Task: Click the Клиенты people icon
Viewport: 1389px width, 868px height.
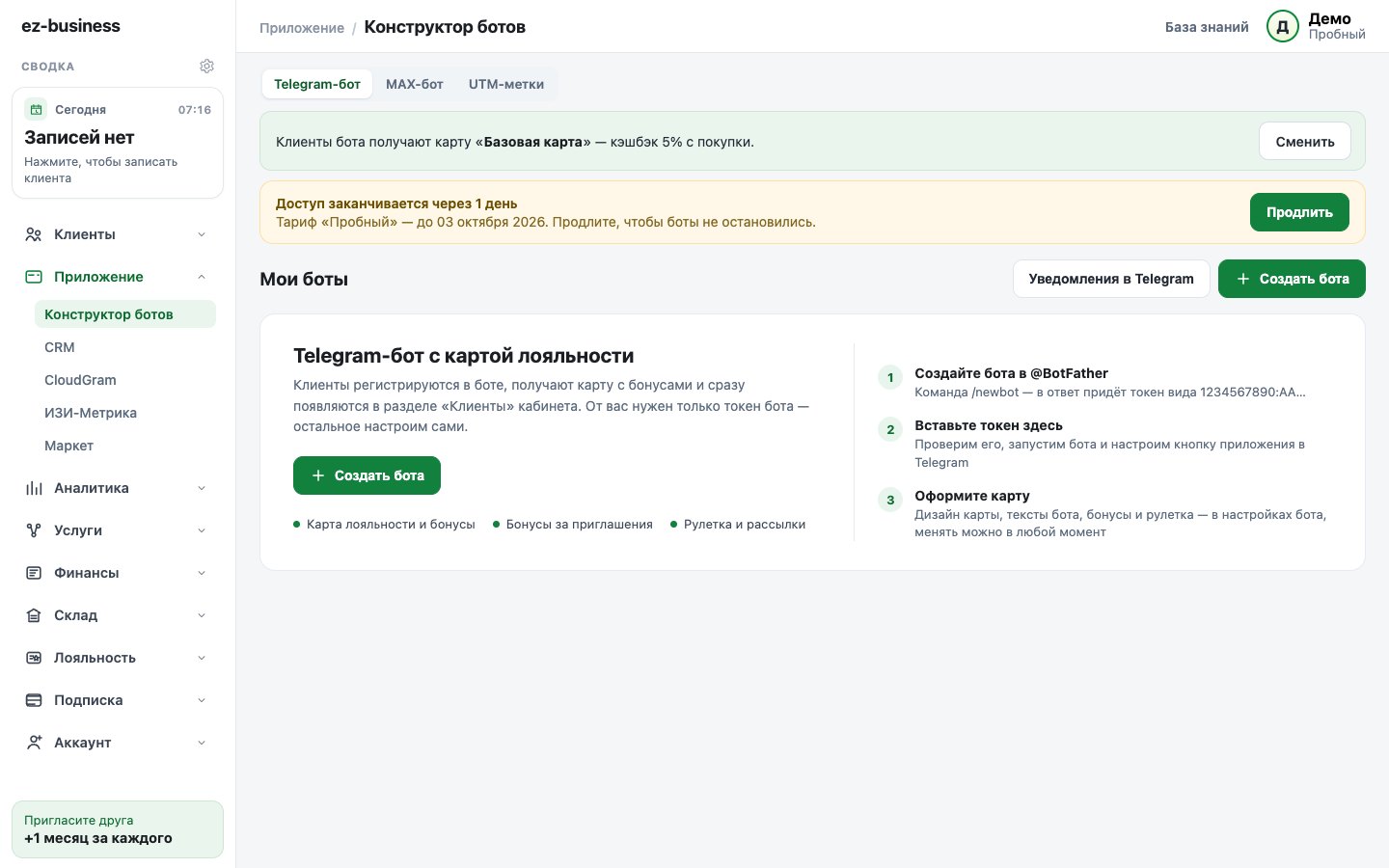Action: pos(34,234)
